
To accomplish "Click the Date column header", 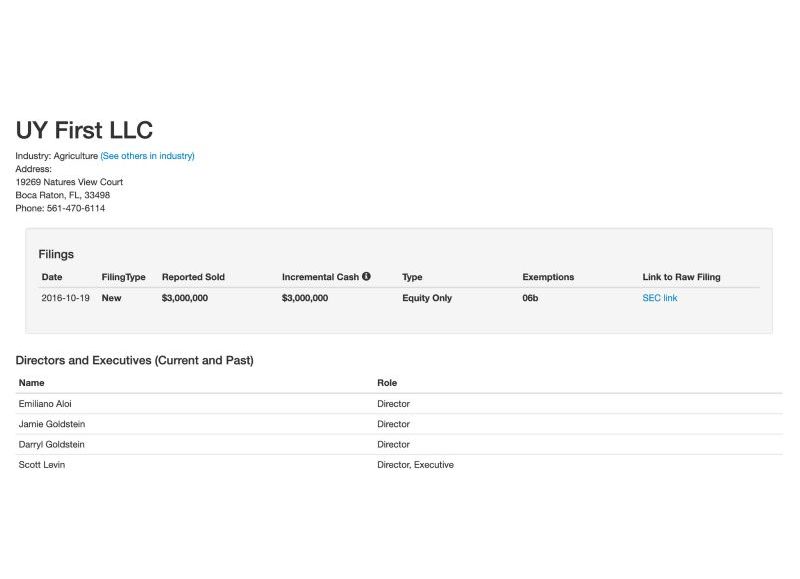I will 51,277.
